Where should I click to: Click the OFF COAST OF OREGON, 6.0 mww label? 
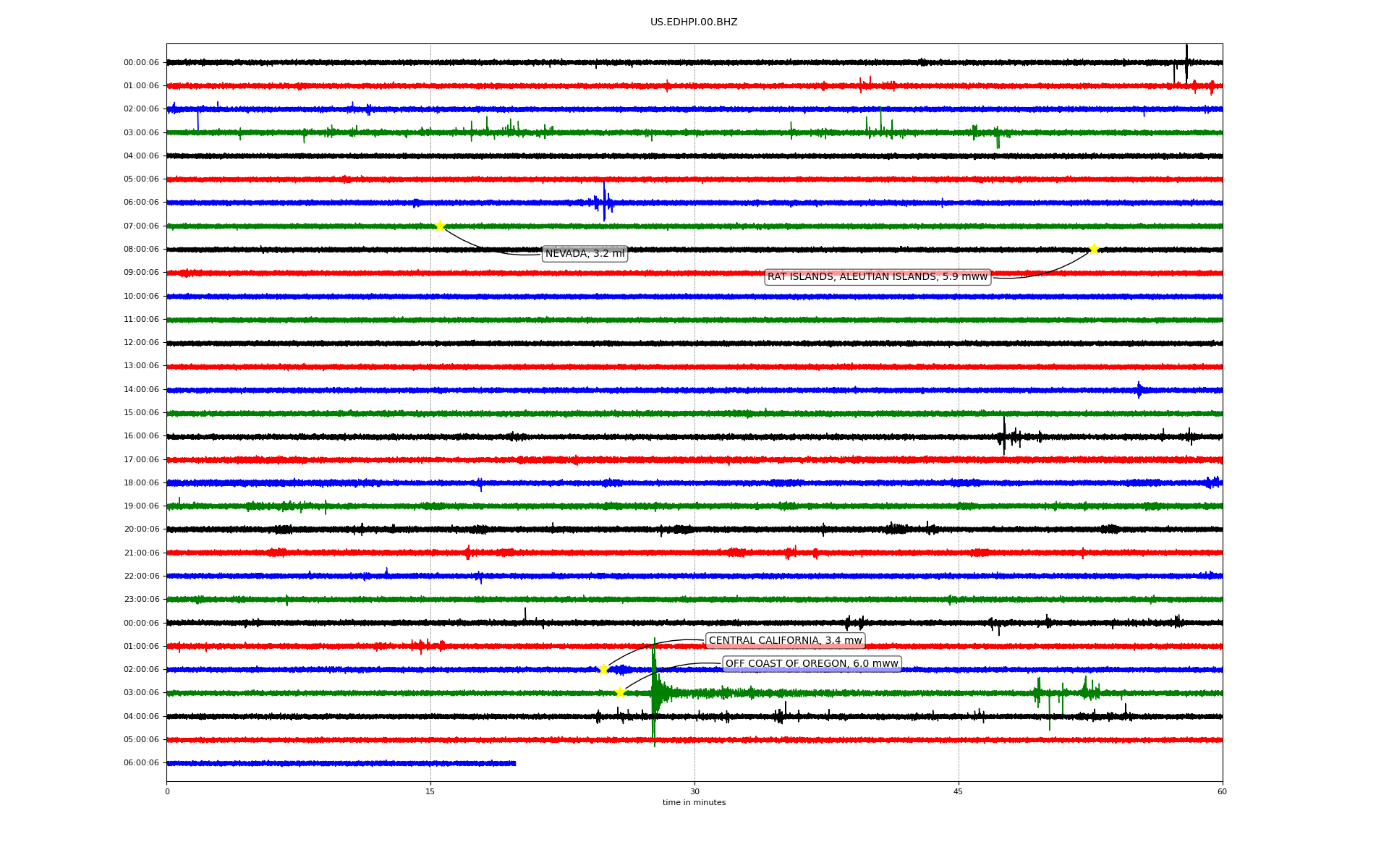click(x=811, y=664)
